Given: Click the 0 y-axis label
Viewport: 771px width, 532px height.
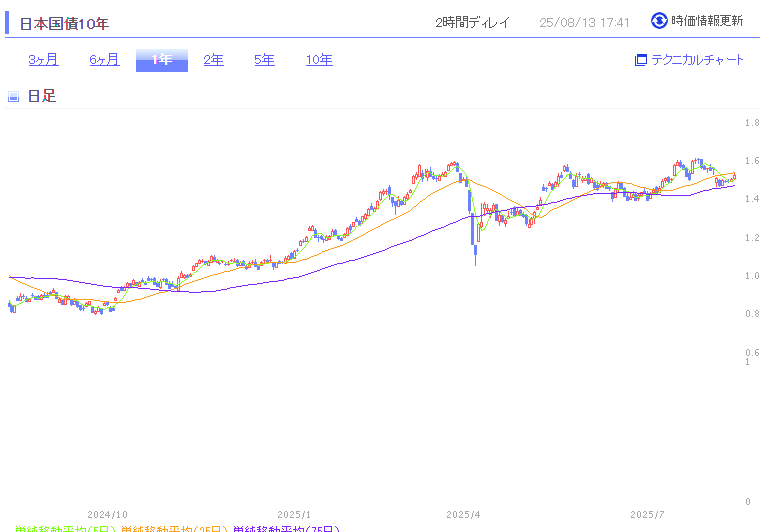Looking at the screenshot, I should 748,502.
